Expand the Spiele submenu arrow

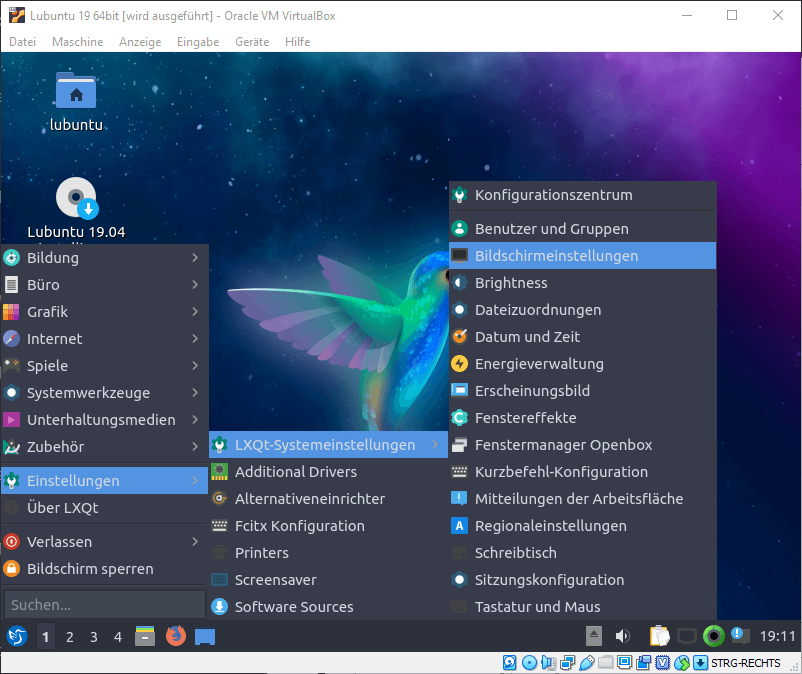pyautogui.click(x=195, y=366)
